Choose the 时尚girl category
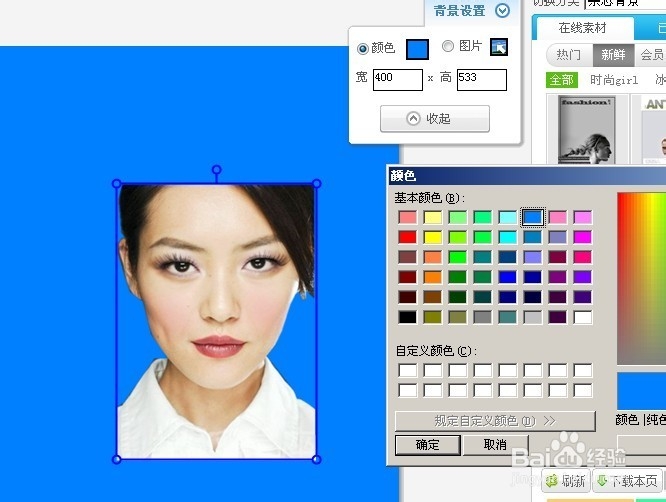The width and height of the screenshot is (666, 502). [x=614, y=80]
